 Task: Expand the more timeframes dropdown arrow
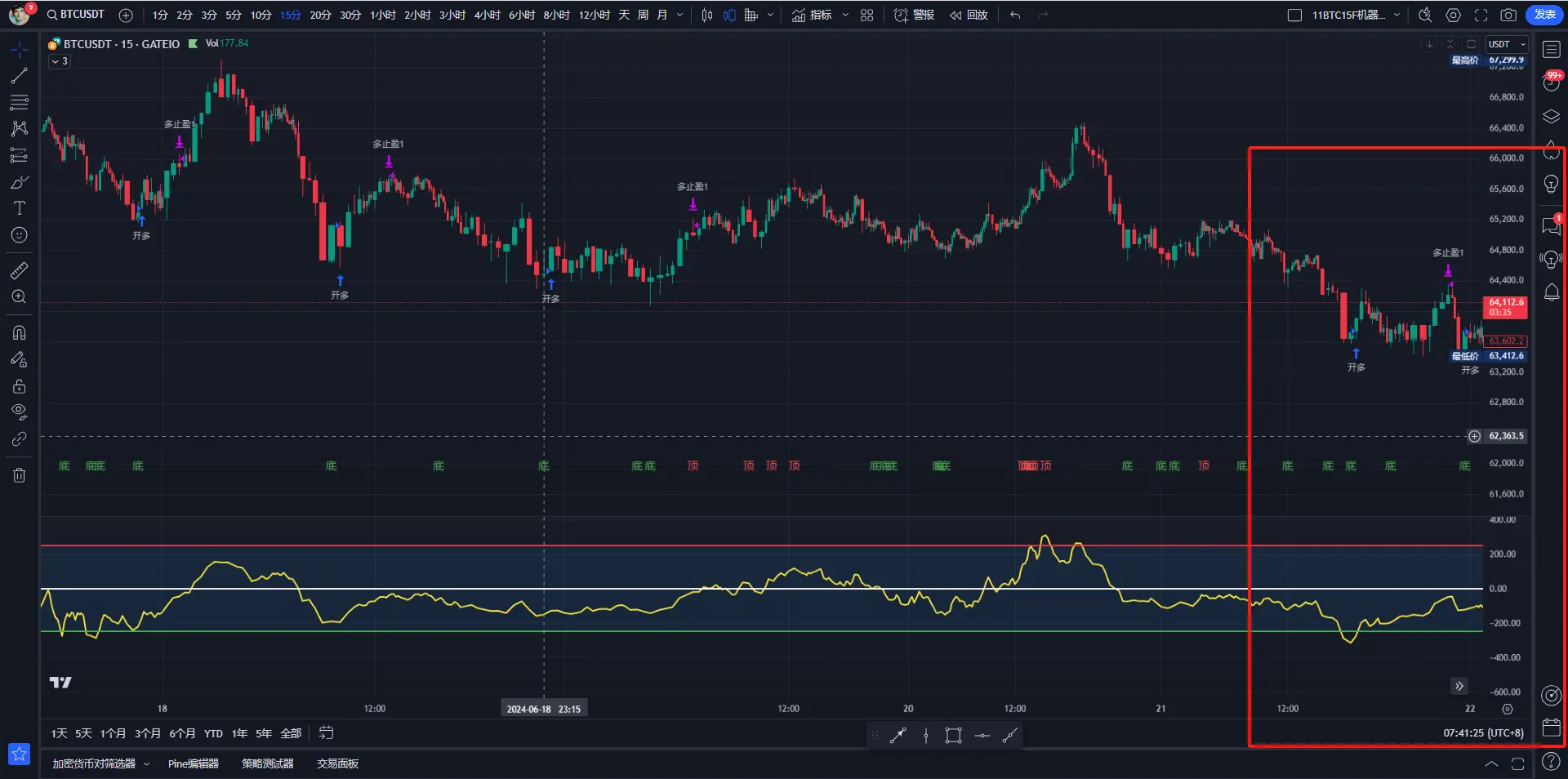pyautogui.click(x=679, y=15)
